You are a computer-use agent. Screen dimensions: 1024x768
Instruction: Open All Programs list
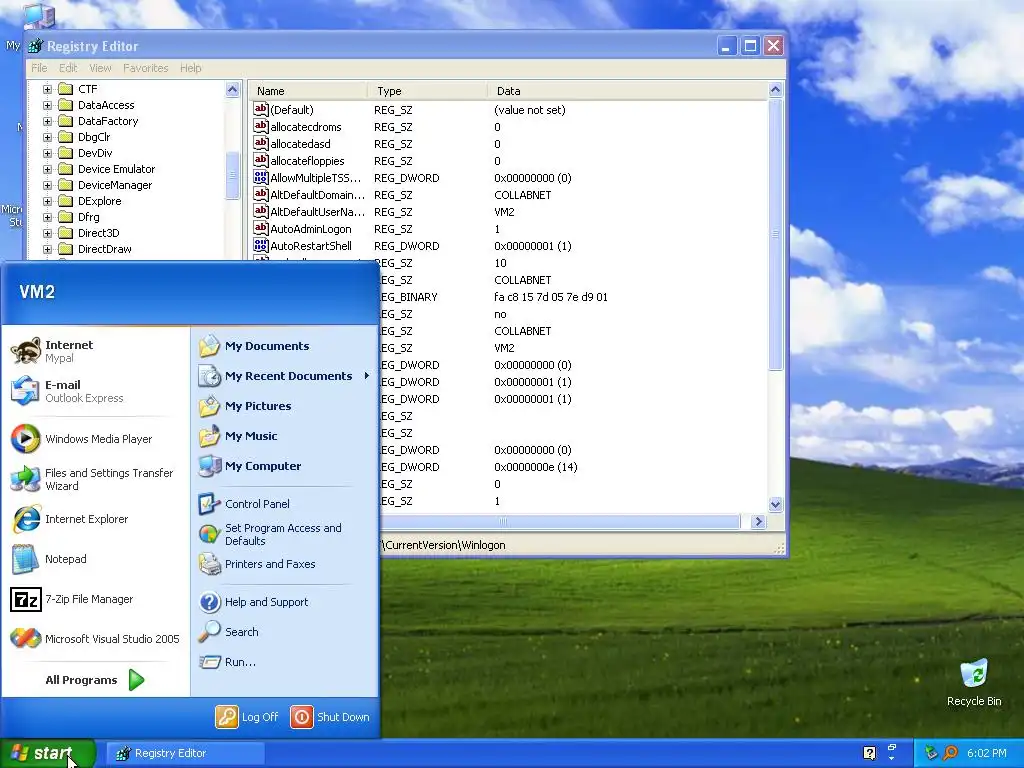95,680
